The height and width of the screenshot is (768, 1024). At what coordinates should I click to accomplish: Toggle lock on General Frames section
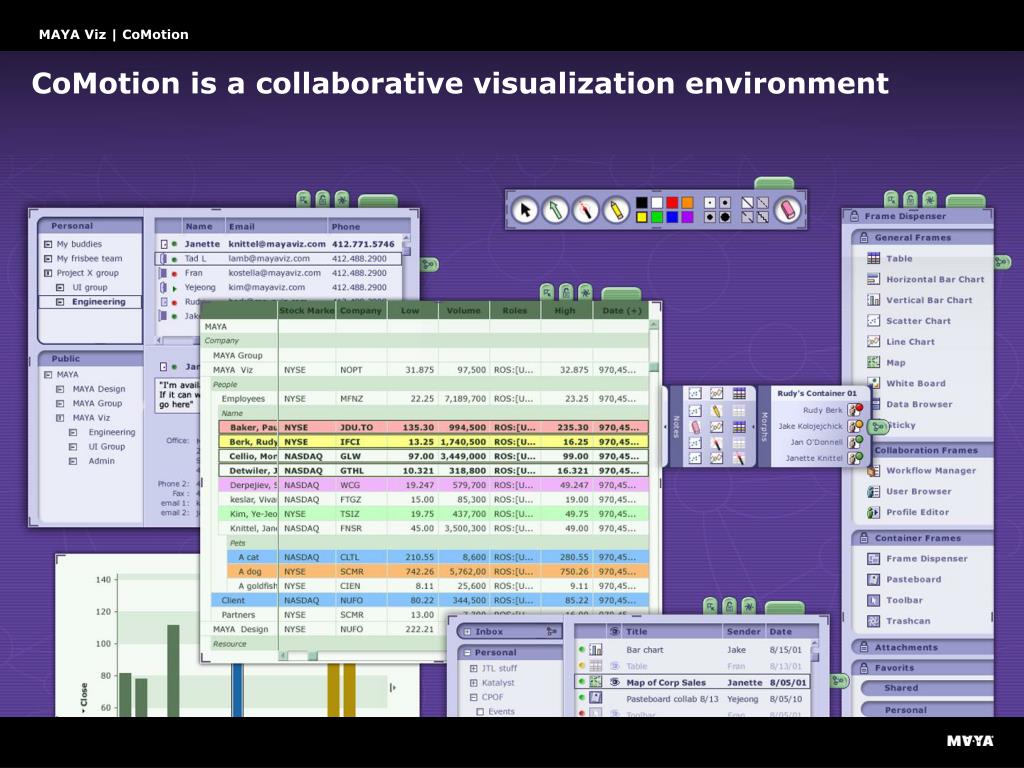(863, 238)
